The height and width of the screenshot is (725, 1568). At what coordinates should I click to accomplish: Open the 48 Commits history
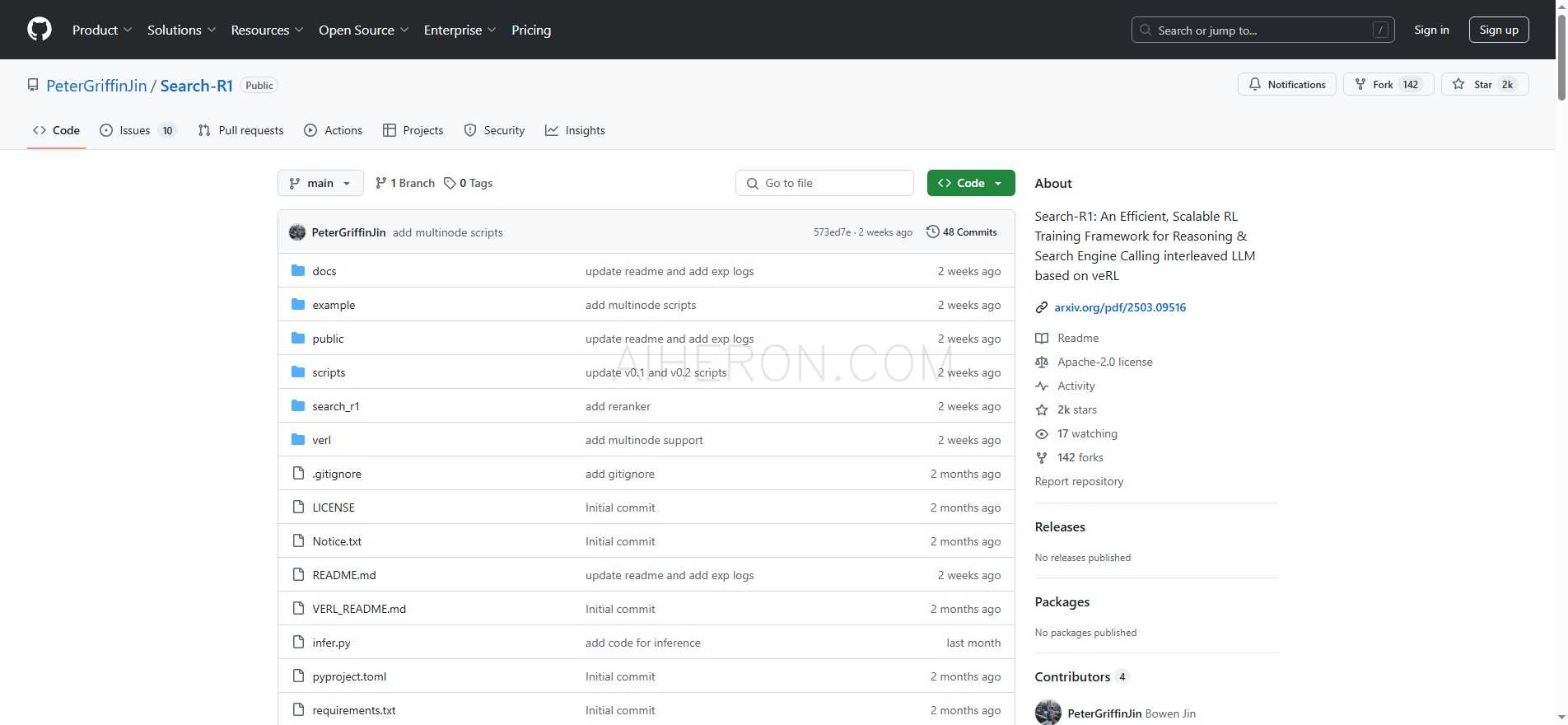click(961, 232)
